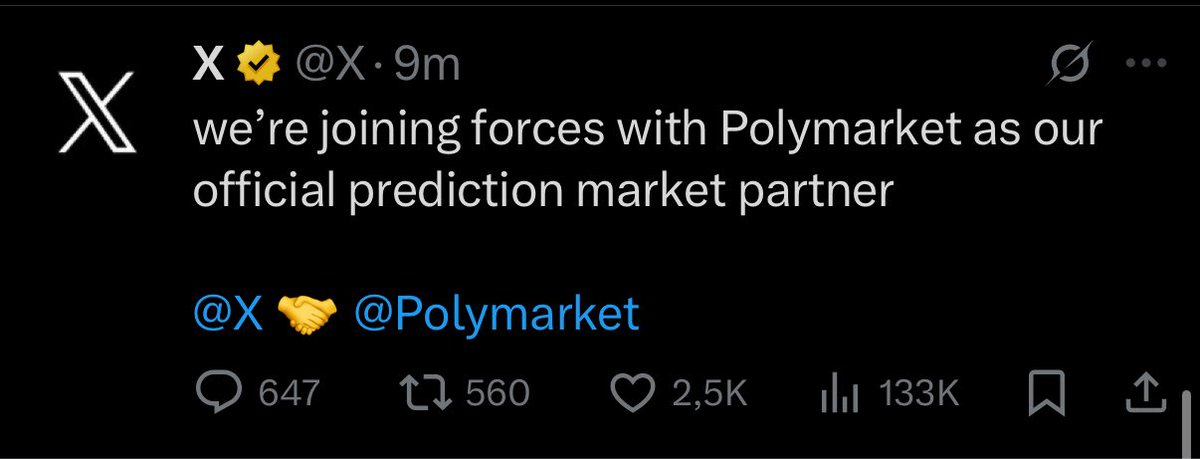Open the X profile avatar logo

pyautogui.click(x=97, y=114)
